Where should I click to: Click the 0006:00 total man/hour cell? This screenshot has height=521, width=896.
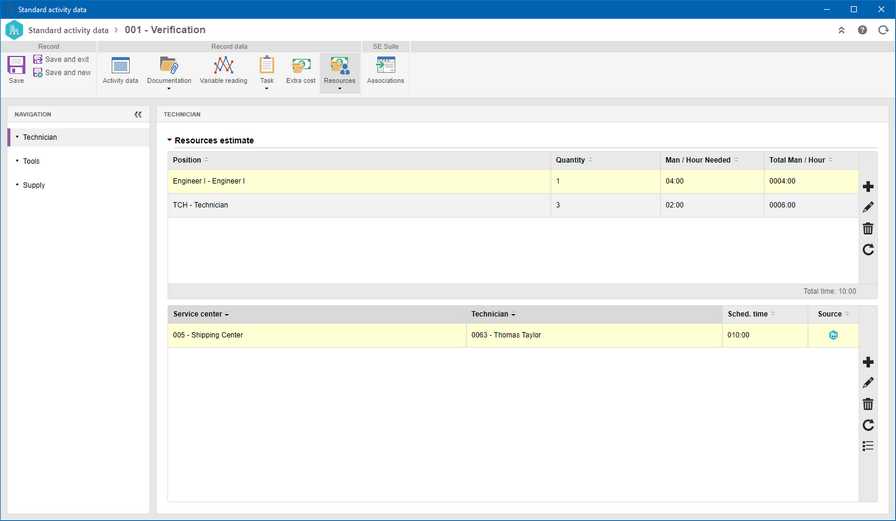pos(811,205)
